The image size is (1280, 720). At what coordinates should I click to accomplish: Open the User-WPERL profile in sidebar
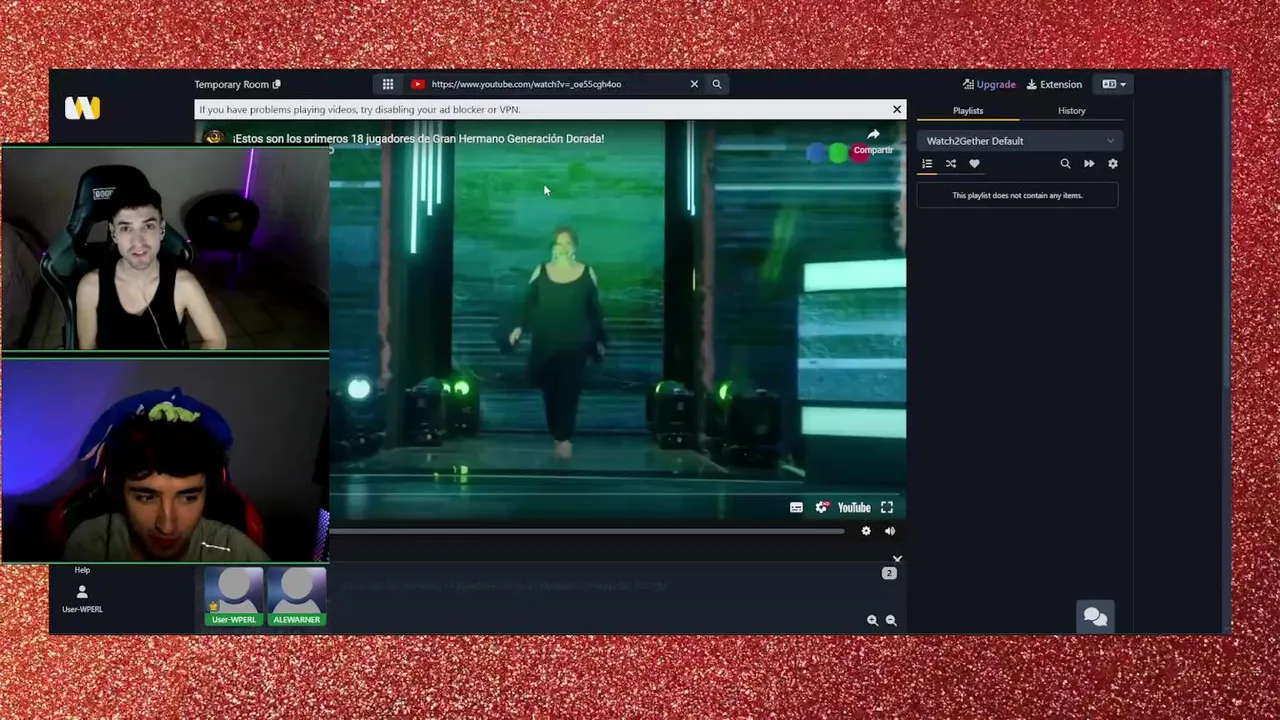[82, 599]
